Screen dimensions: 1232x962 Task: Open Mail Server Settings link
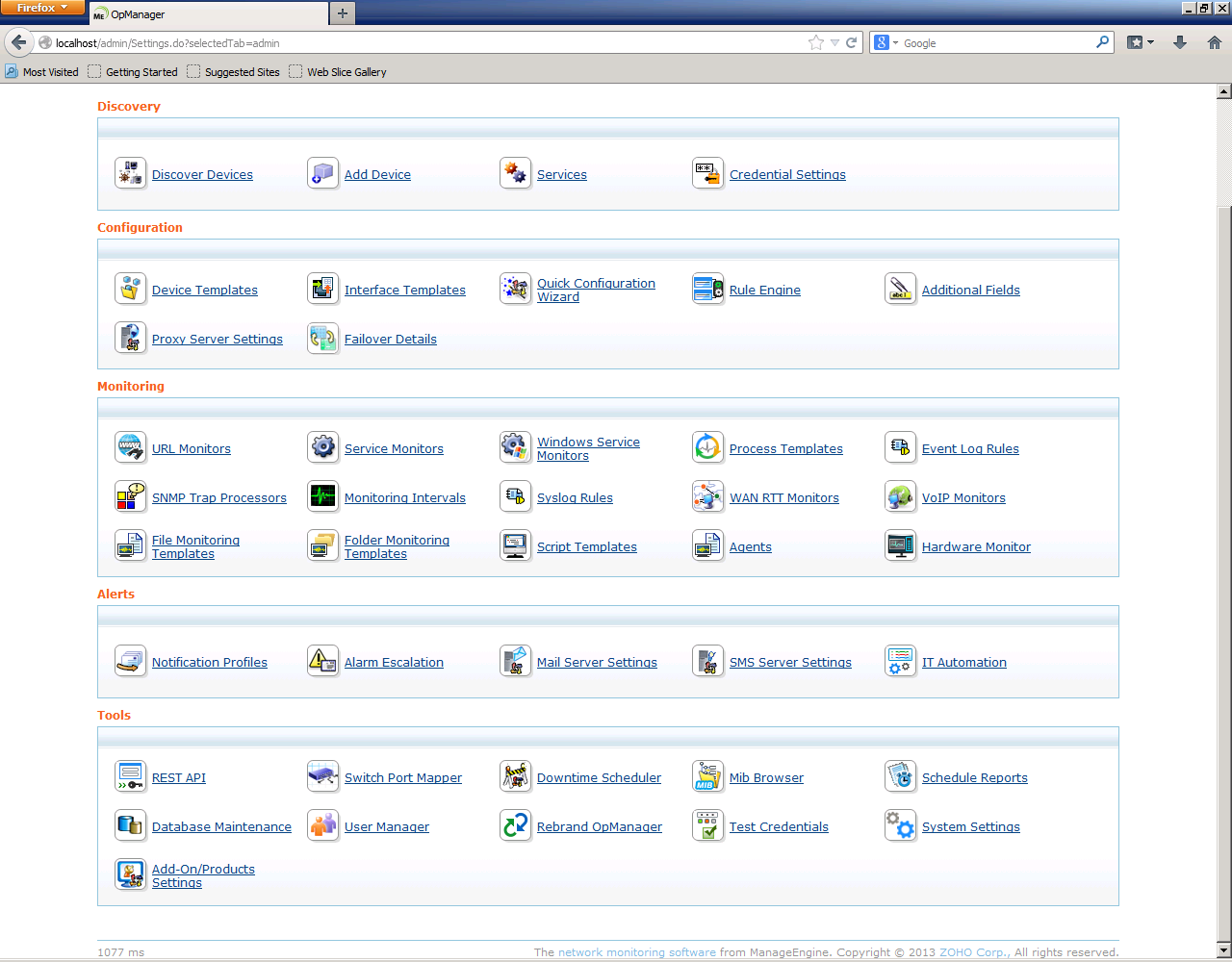[x=597, y=662]
